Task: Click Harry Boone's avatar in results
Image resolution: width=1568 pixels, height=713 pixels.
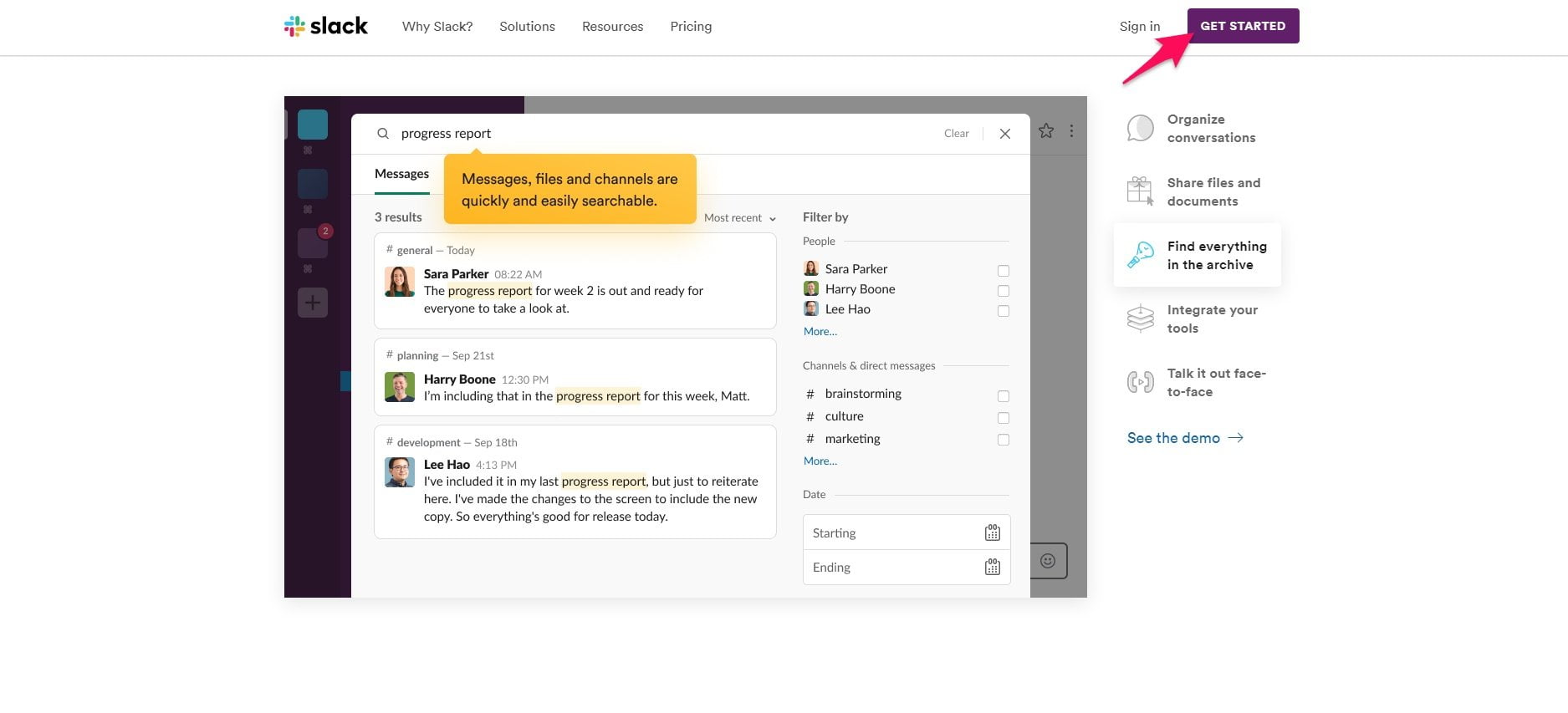Action: [400, 387]
